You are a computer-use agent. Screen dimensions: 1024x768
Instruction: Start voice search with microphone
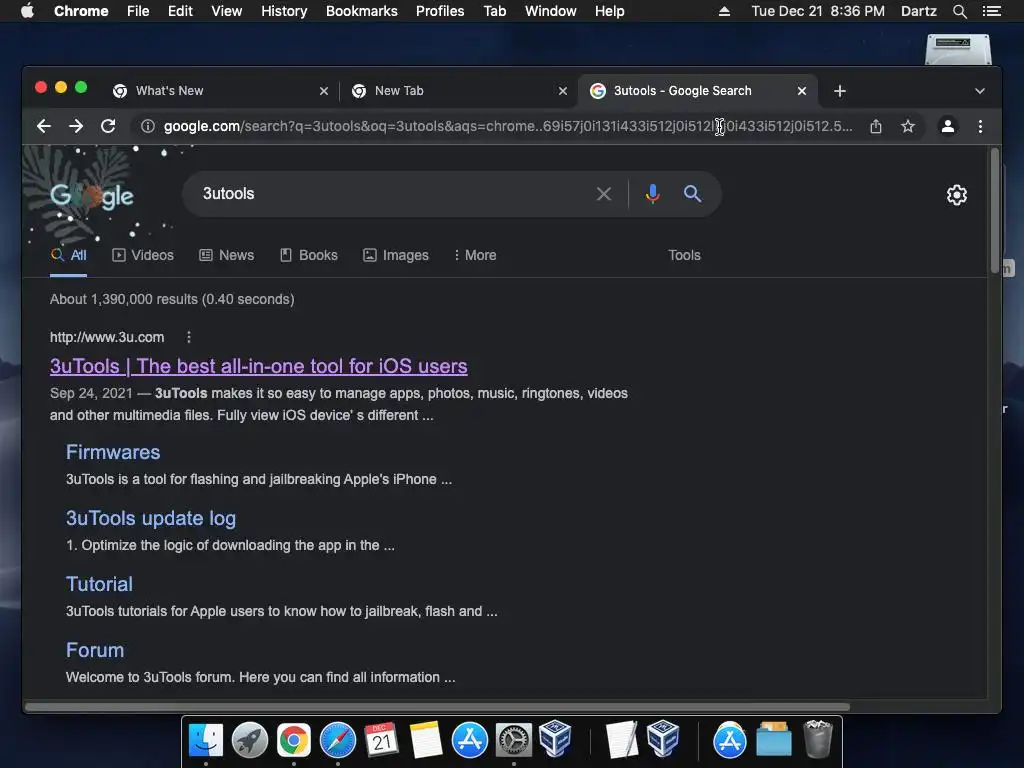point(652,194)
